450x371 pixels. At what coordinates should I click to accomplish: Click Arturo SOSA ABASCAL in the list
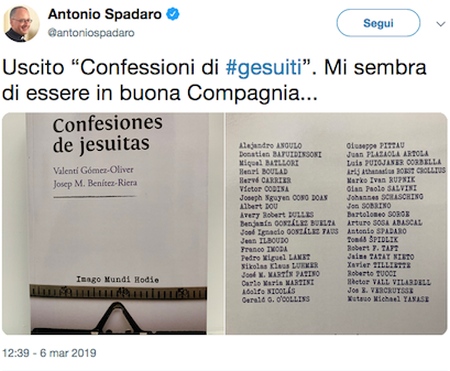tap(385, 222)
